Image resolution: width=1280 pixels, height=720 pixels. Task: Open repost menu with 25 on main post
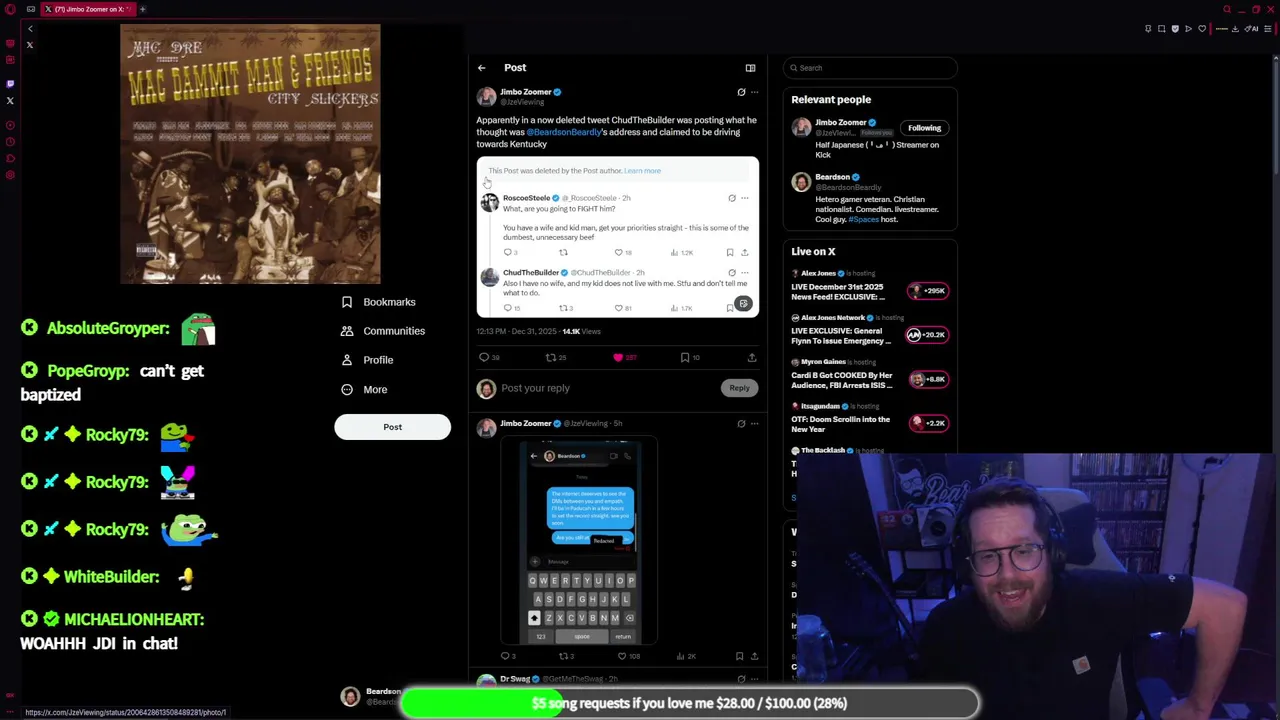(555, 357)
